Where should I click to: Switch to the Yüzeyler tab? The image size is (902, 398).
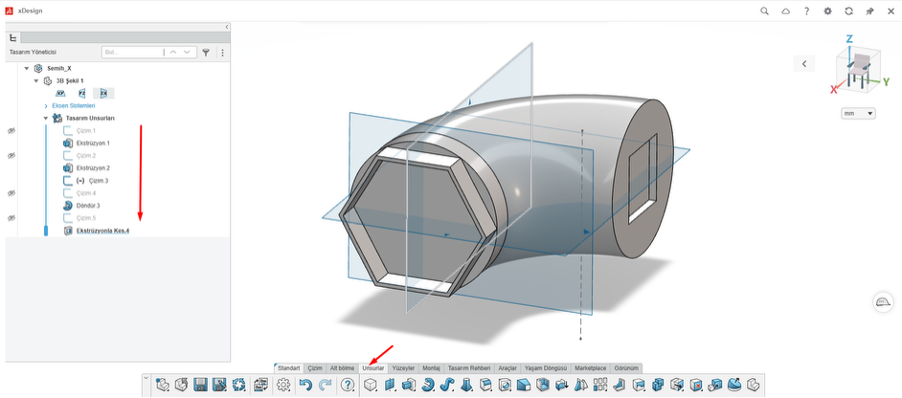click(403, 368)
